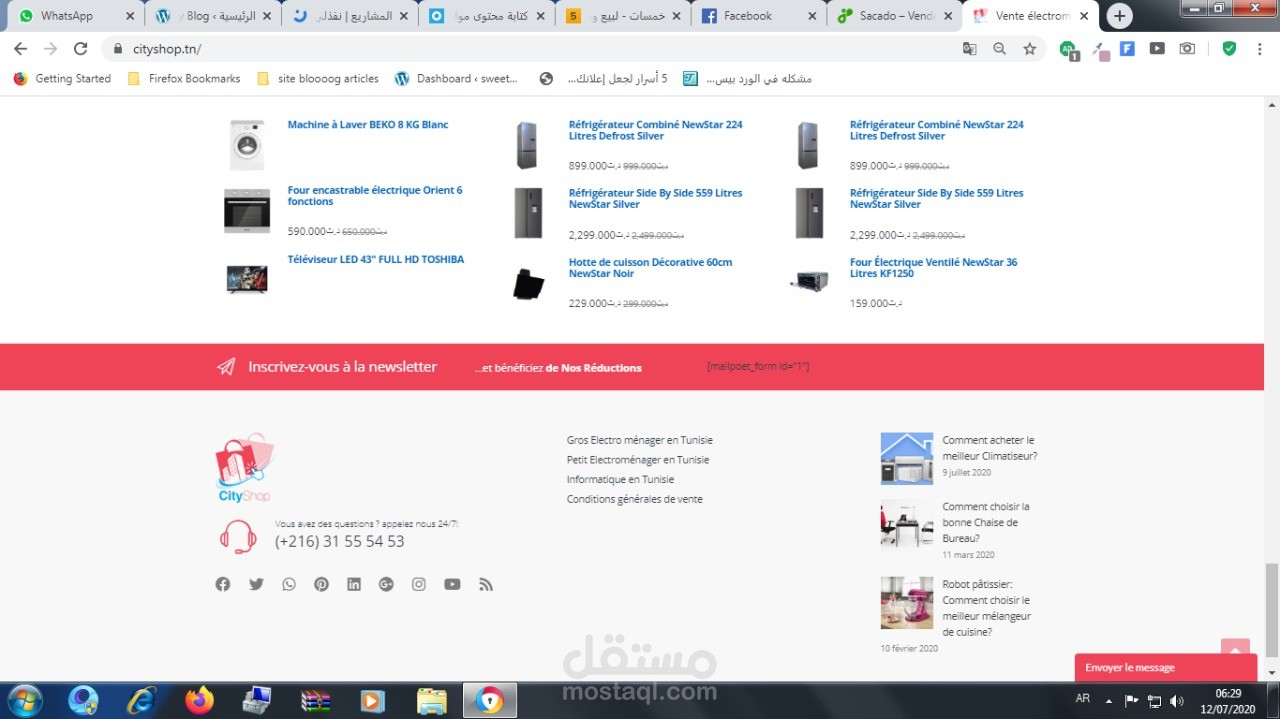
Task: Open the WinRAR taskbar icon
Action: tap(316, 700)
